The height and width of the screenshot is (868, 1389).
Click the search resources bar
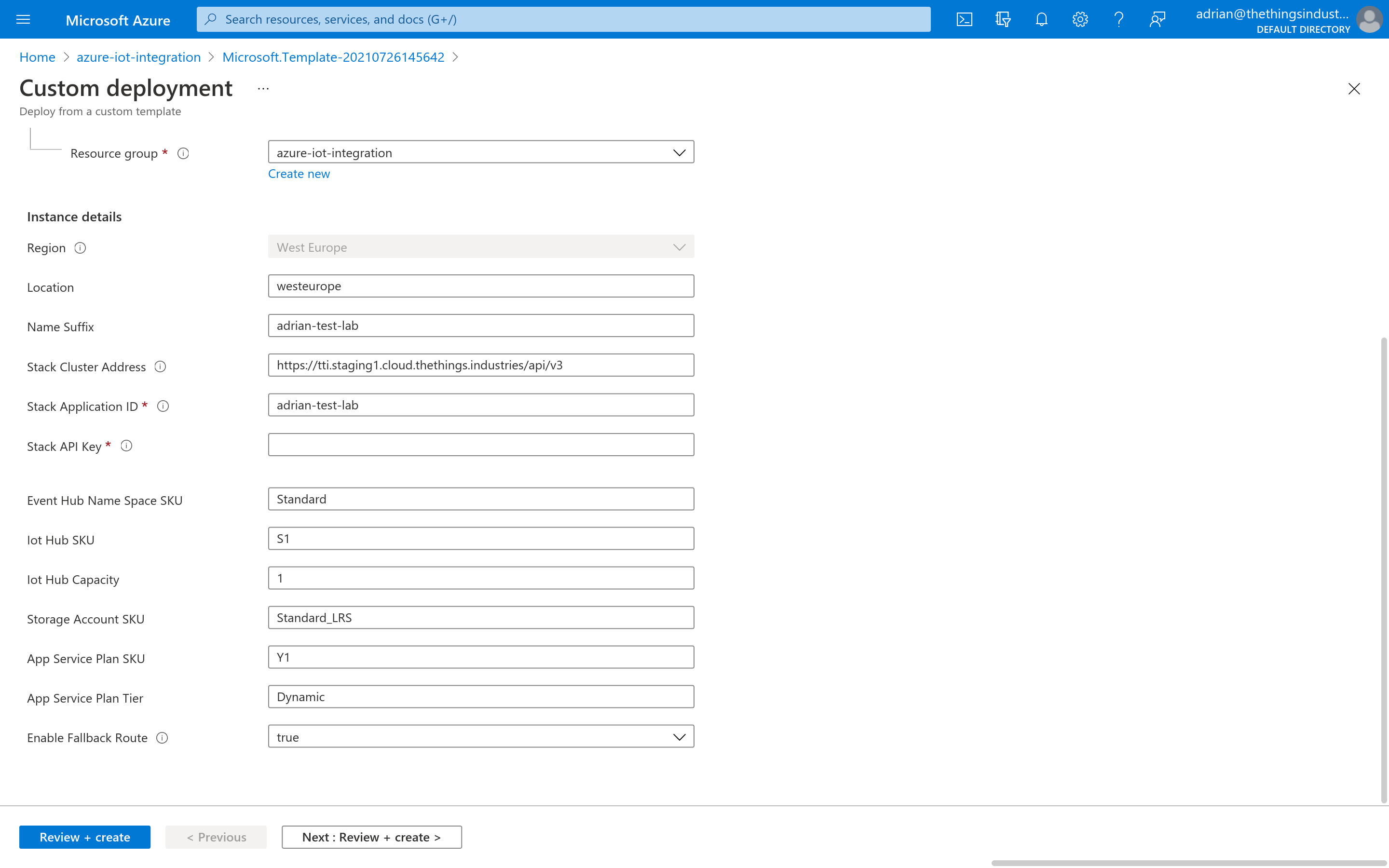tap(562, 19)
